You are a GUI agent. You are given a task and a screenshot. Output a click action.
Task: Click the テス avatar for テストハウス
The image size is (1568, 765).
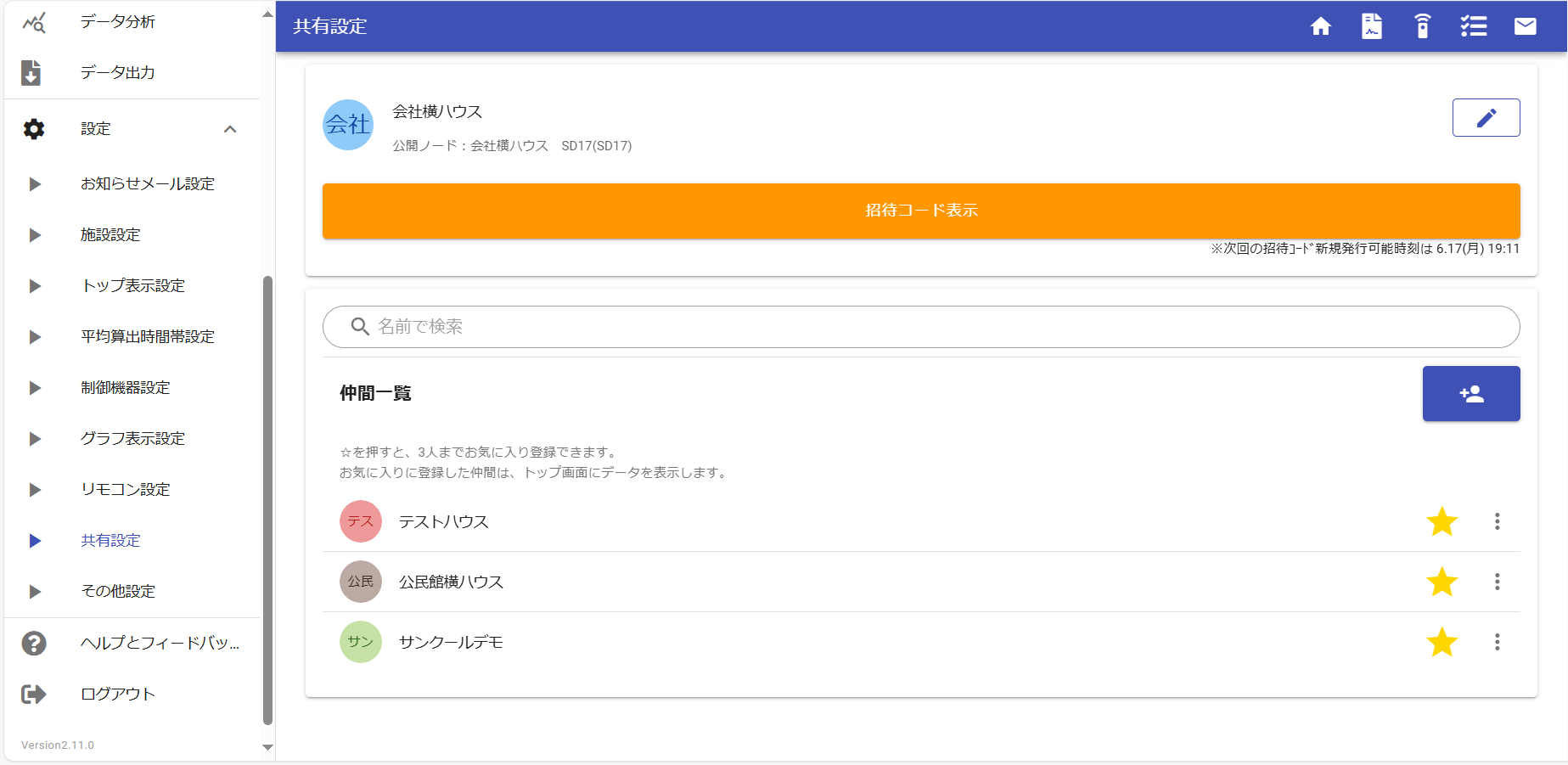click(361, 521)
